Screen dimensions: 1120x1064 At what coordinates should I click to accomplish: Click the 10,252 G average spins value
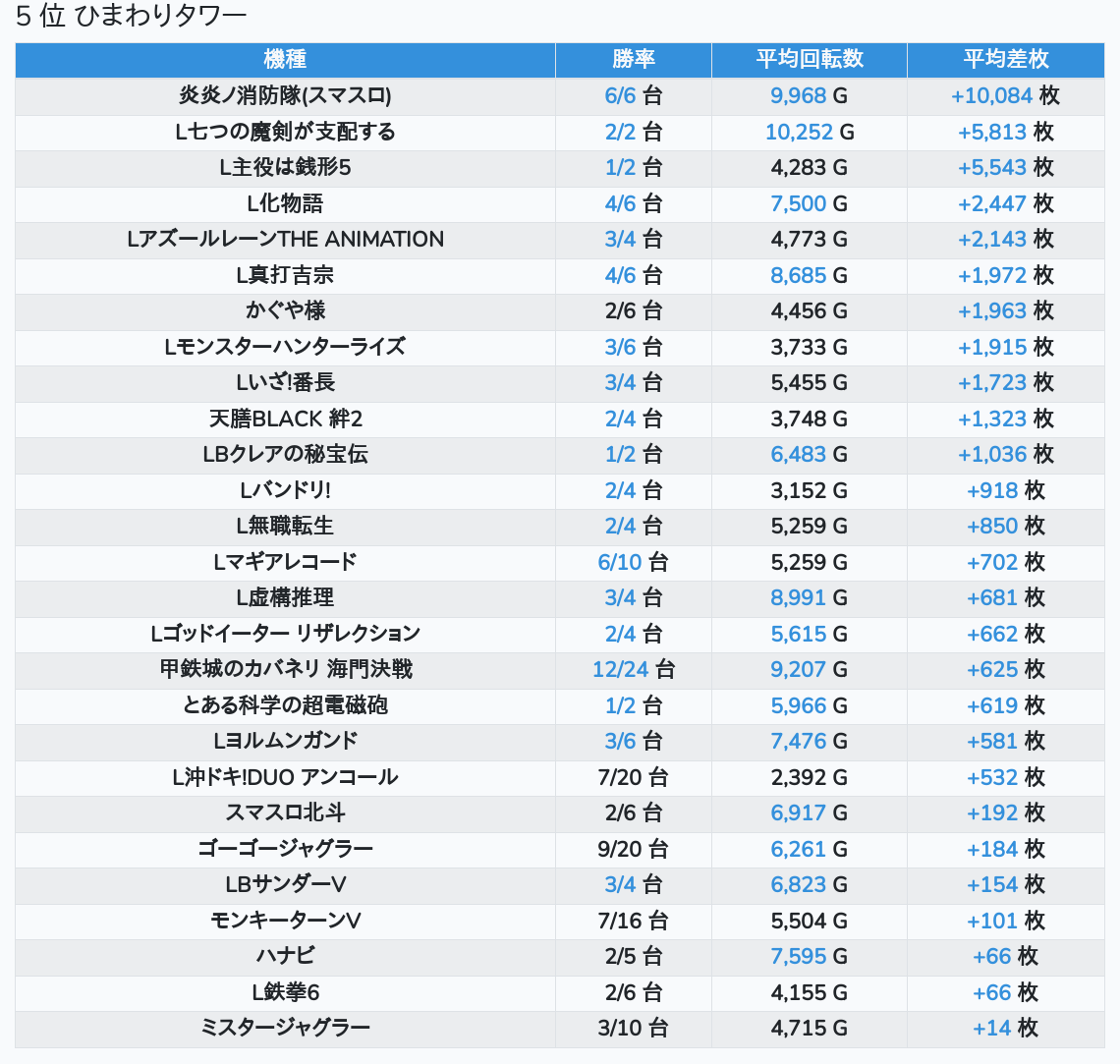click(x=809, y=132)
